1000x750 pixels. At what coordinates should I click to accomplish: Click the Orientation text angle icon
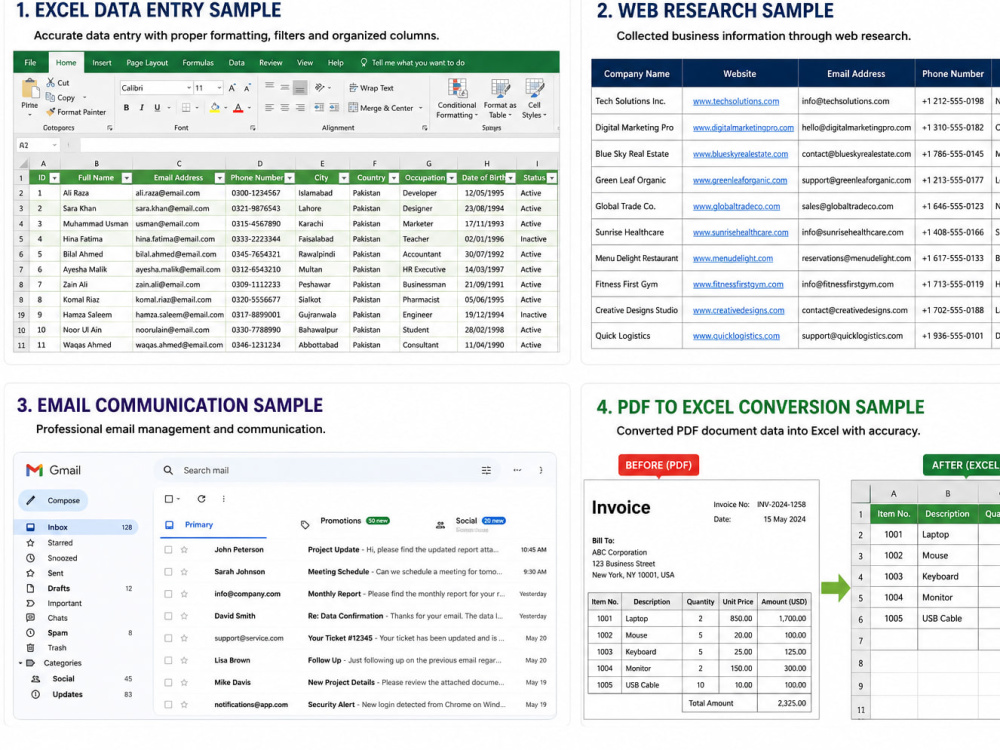pyautogui.click(x=320, y=87)
